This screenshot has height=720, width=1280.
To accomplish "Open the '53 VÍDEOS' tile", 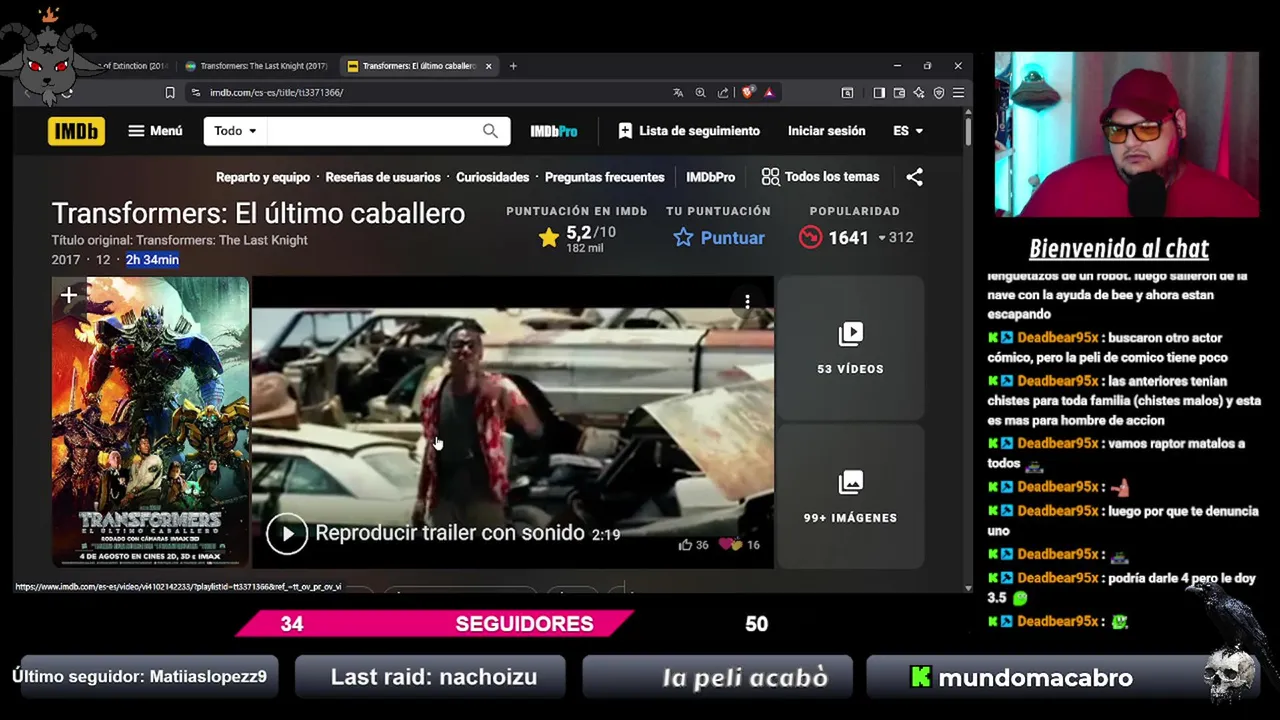I will pos(850,347).
